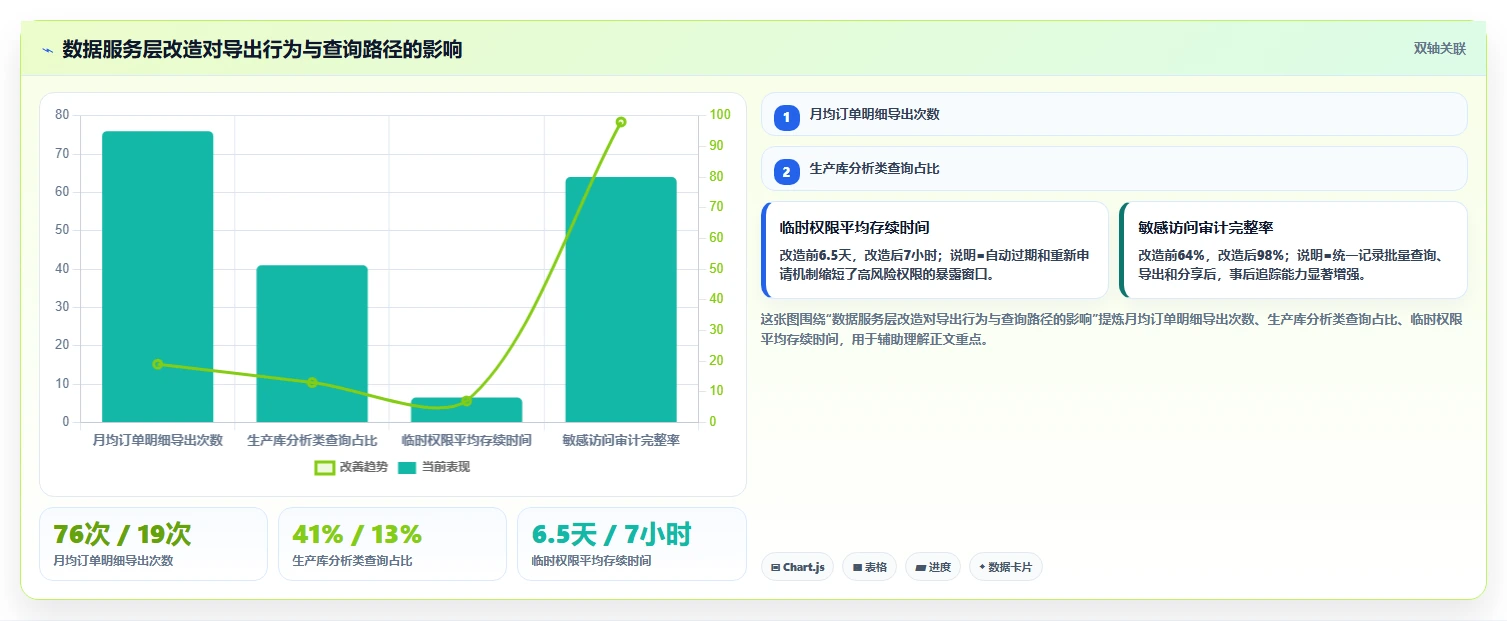Click the x-axis label 月均订单明细导出次数

(158, 440)
